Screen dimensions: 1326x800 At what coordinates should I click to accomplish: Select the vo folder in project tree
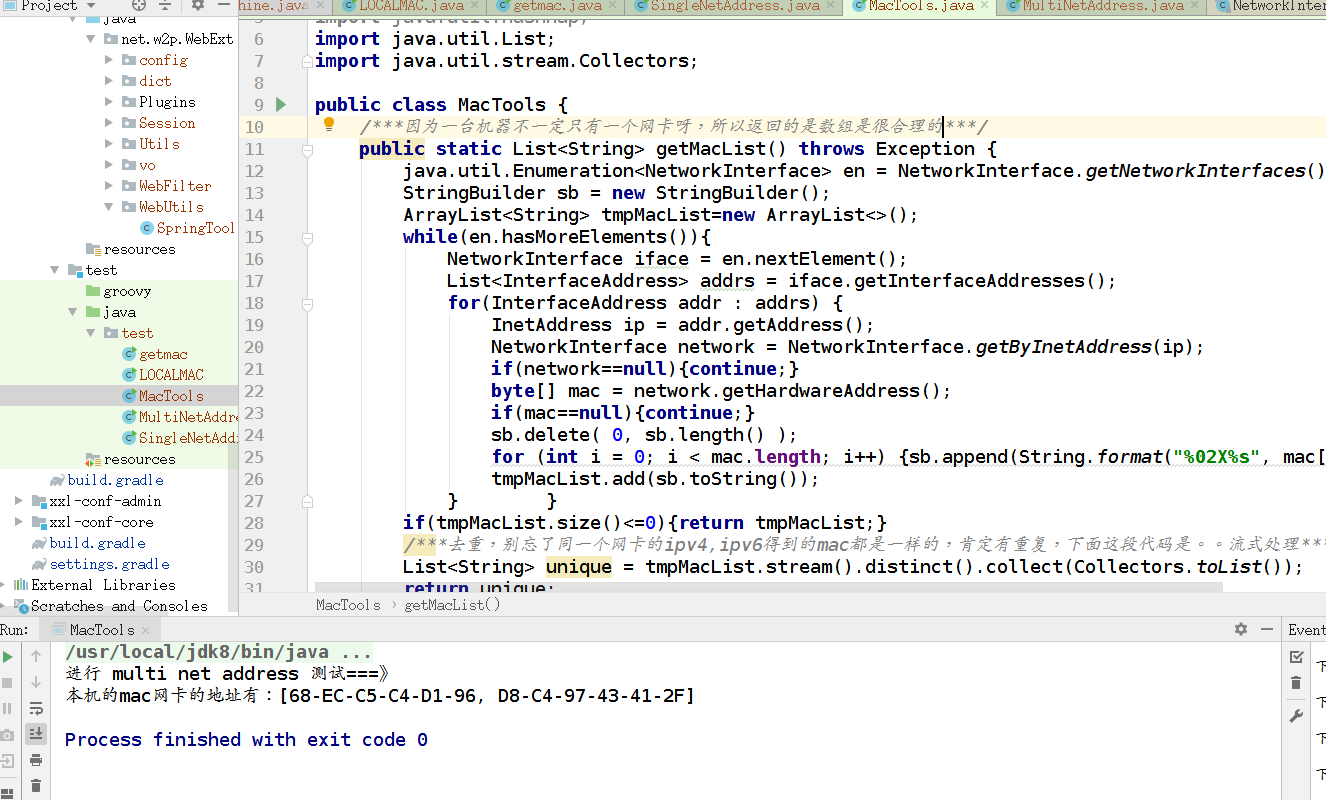[x=147, y=165]
